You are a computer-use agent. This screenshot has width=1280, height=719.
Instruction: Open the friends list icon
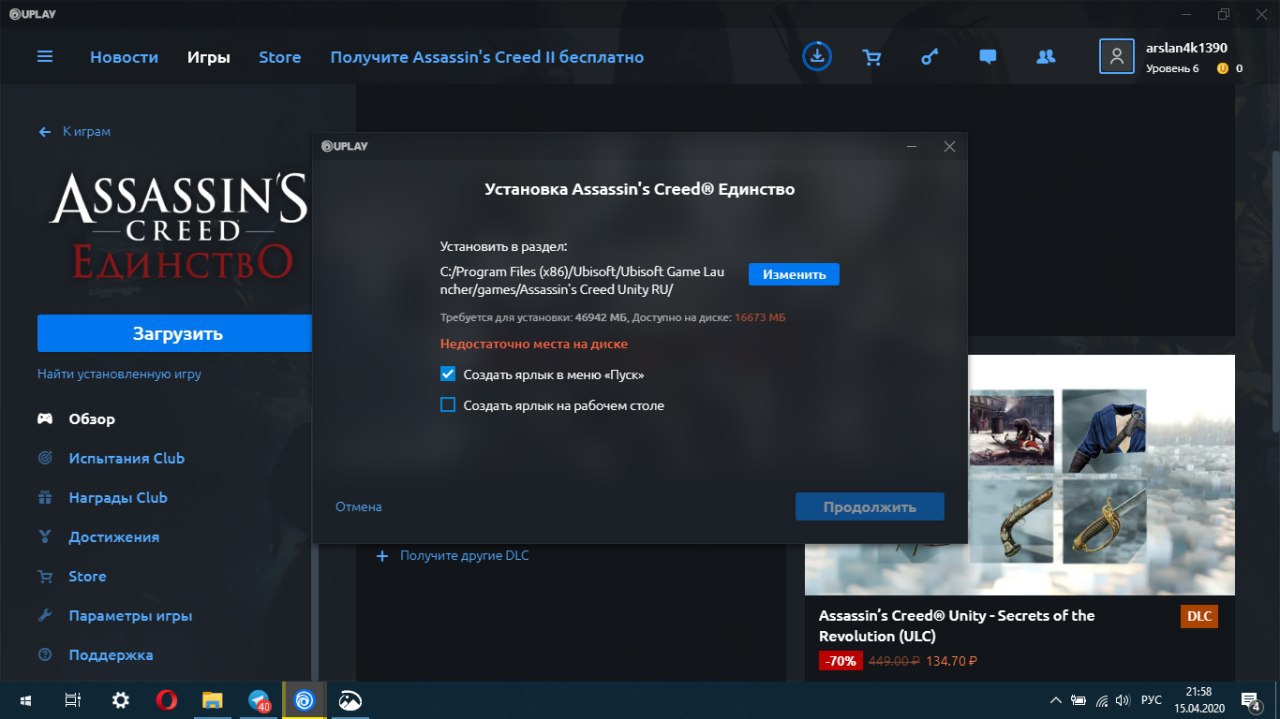click(x=1046, y=57)
